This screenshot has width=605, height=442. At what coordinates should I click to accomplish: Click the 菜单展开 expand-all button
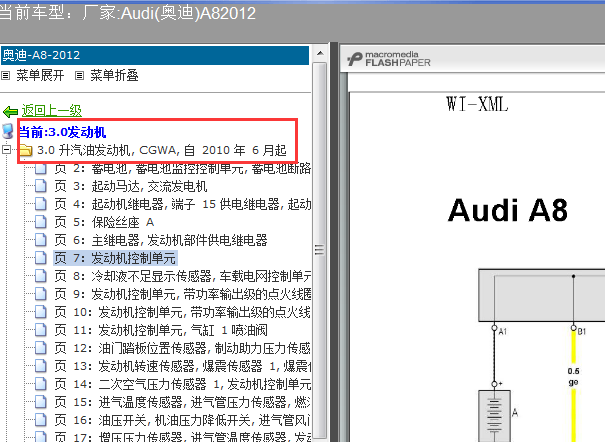40,75
